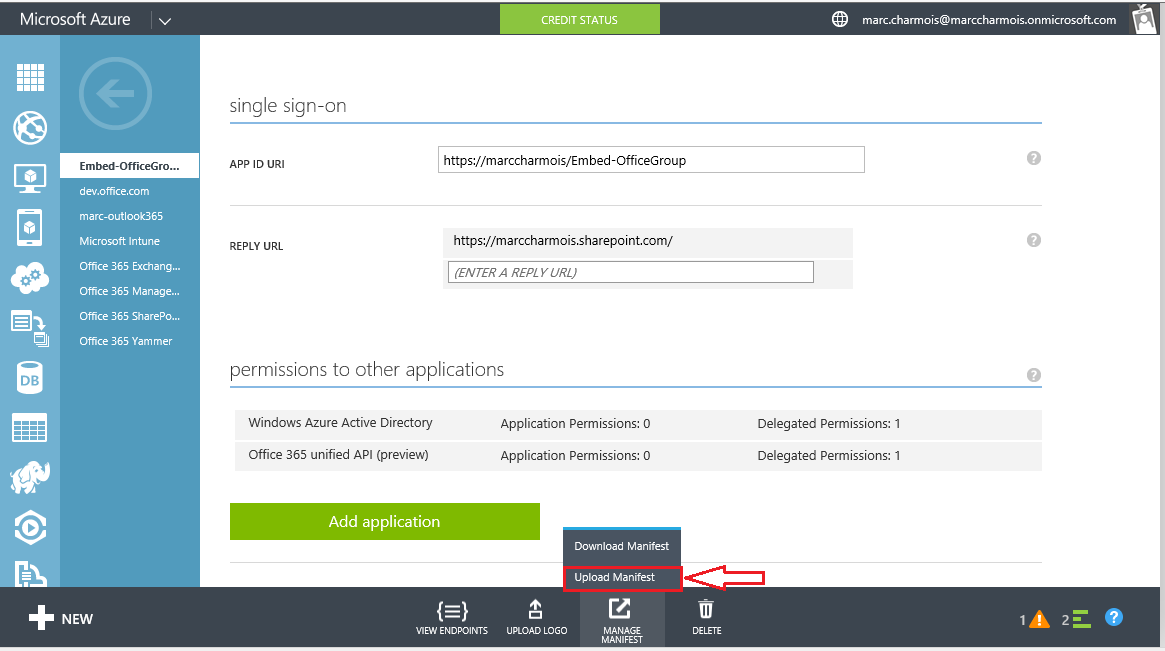The width and height of the screenshot is (1165, 651).
Task: Open the warning notifications indicator
Action: (1034, 619)
